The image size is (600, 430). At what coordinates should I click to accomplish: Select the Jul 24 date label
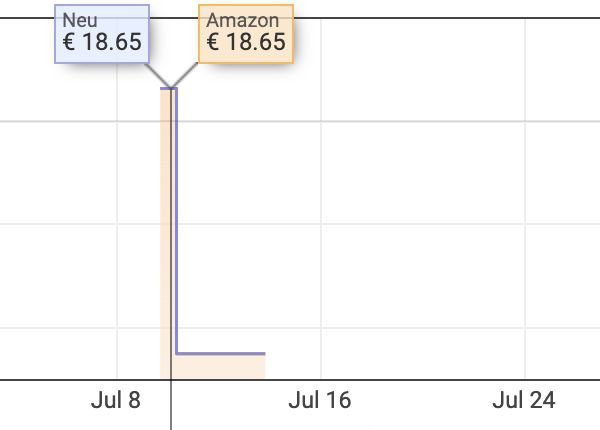523,400
